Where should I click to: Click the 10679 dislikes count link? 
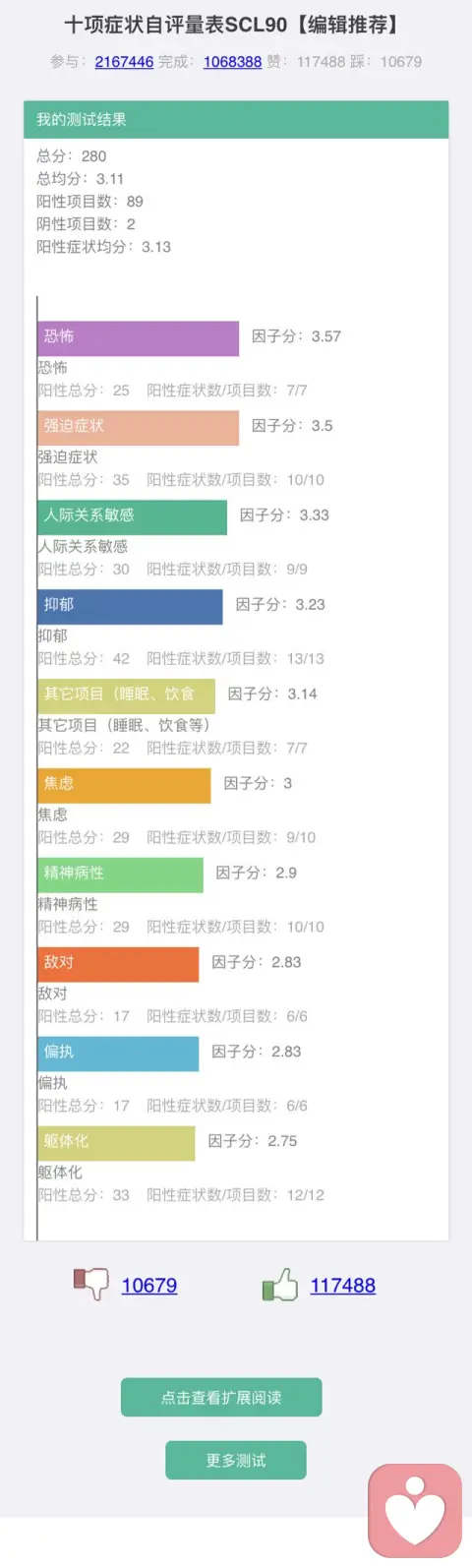tap(149, 1286)
